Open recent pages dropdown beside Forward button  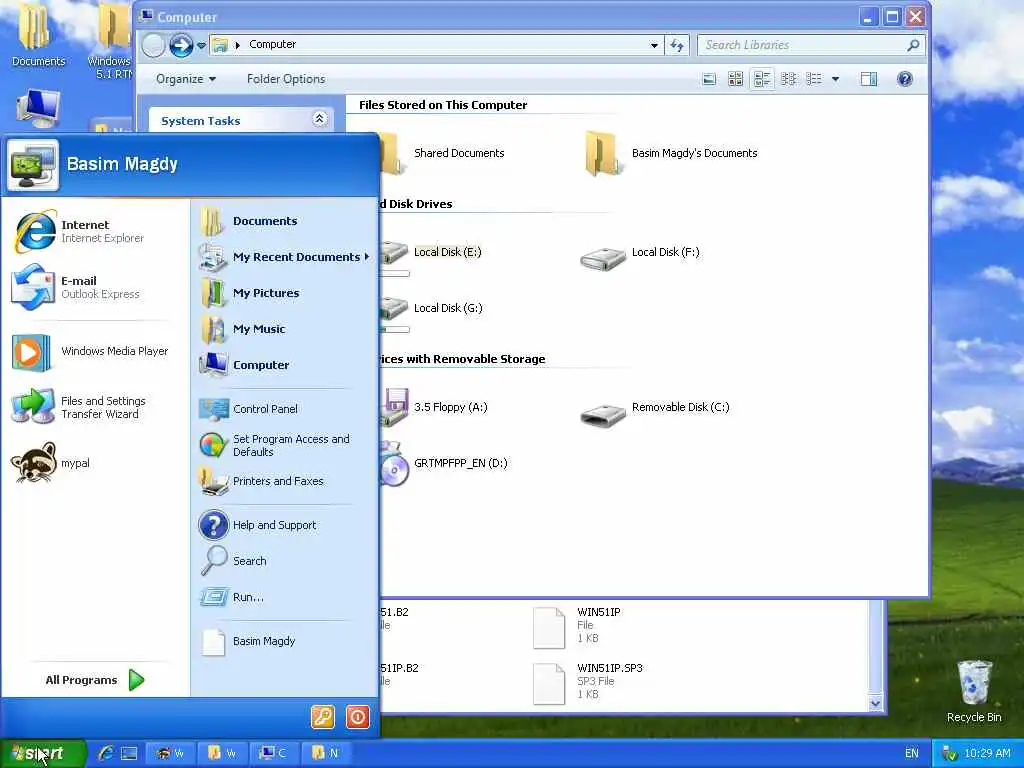[x=201, y=45]
